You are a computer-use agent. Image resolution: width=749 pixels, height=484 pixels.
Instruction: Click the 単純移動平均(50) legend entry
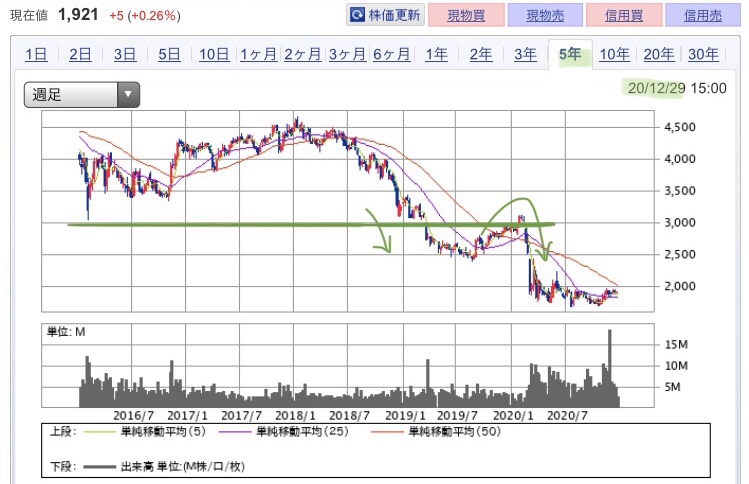(436, 432)
